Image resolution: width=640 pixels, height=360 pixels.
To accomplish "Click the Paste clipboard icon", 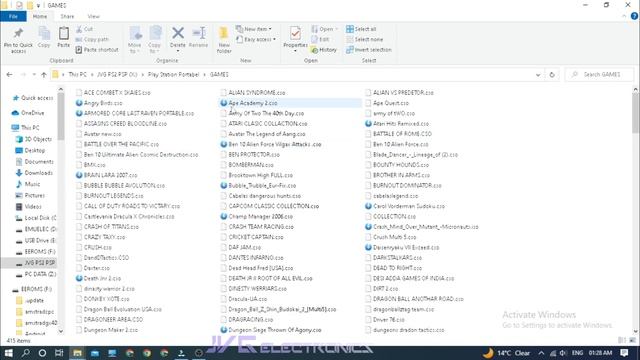I will pyautogui.click(x=63, y=33).
